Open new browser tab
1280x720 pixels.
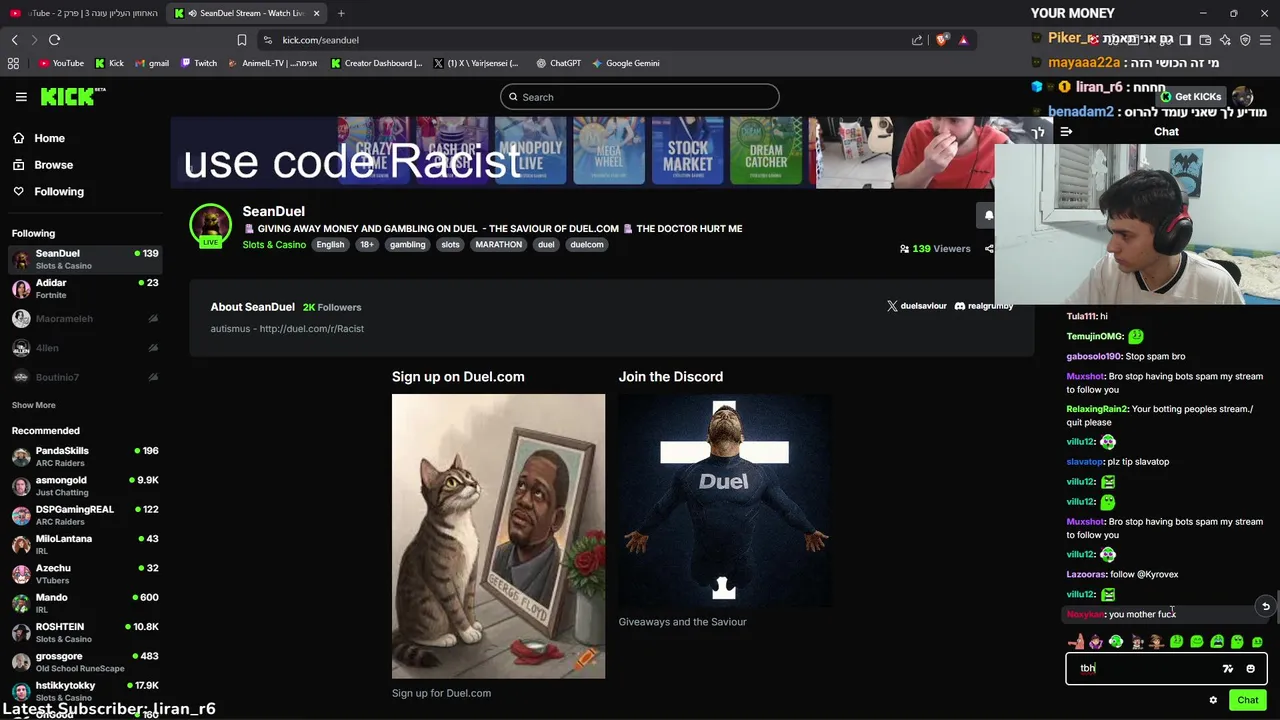pos(341,13)
